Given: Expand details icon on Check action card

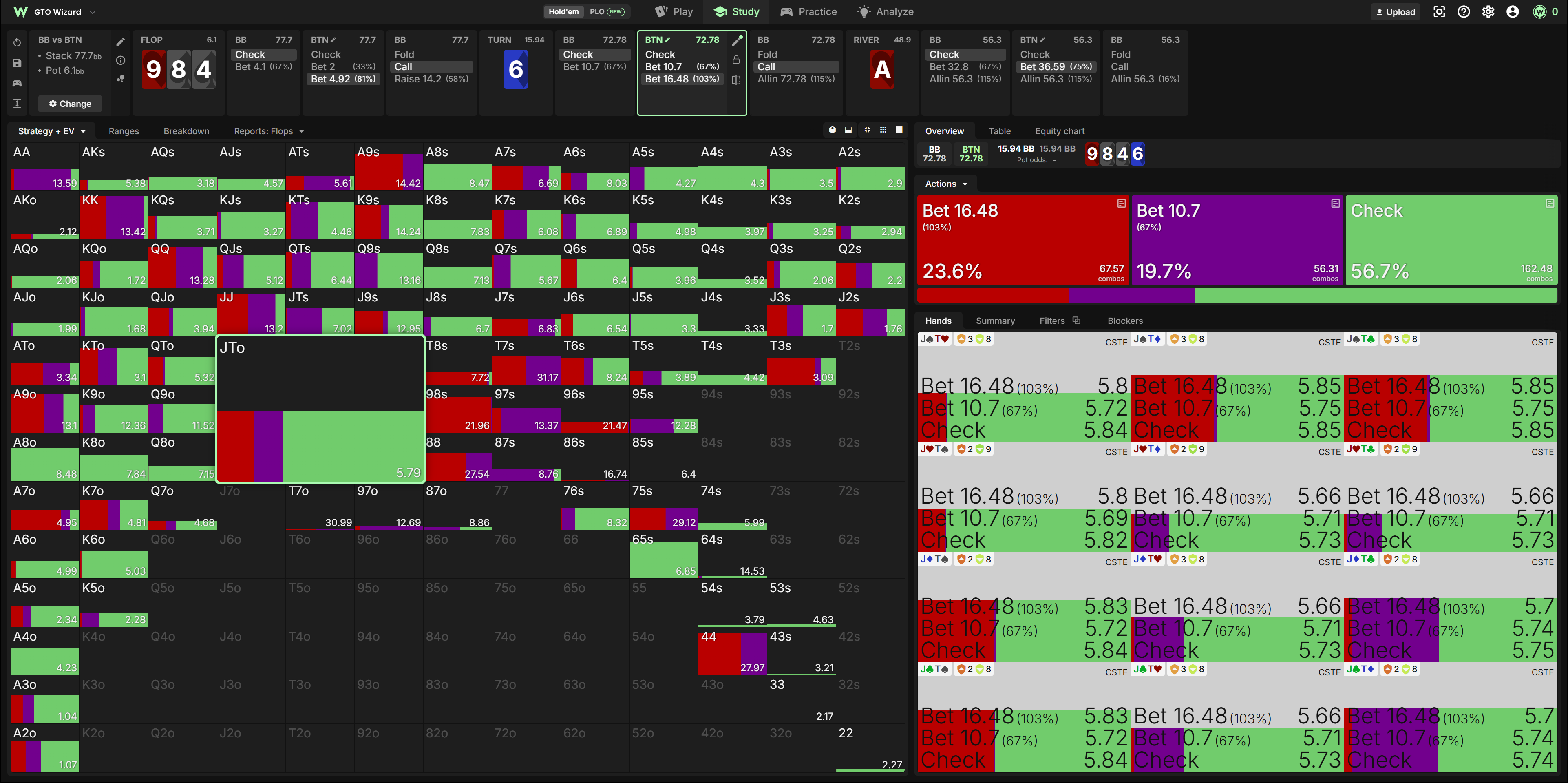Looking at the screenshot, I should (1550, 203).
